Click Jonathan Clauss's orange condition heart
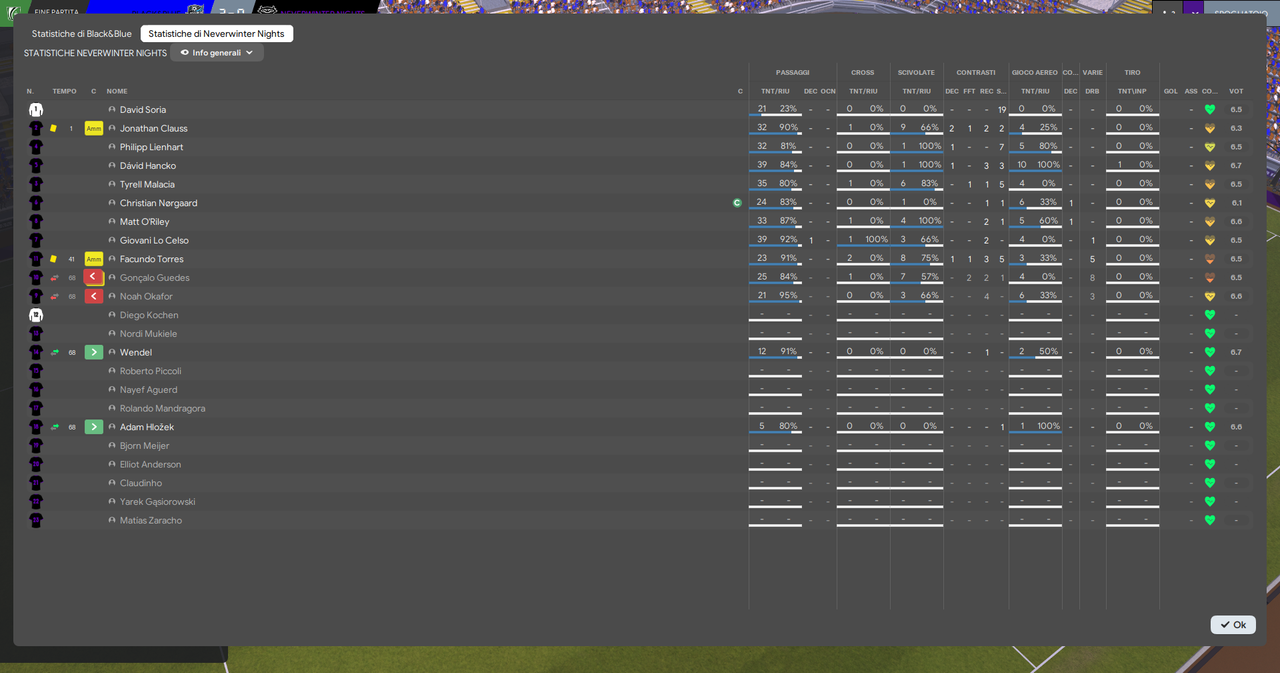The image size is (1280, 673). pyautogui.click(x=1210, y=129)
